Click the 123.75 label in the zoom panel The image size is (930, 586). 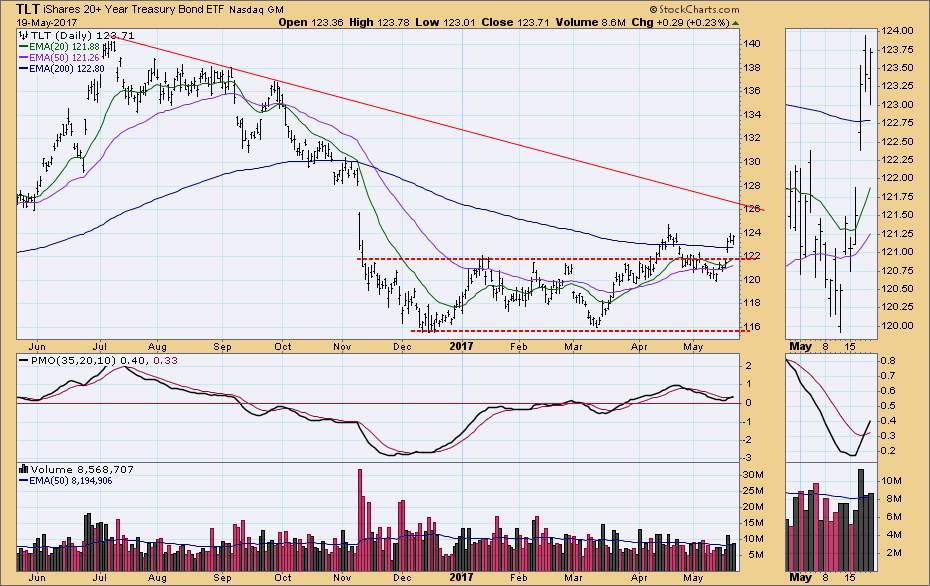[897, 50]
